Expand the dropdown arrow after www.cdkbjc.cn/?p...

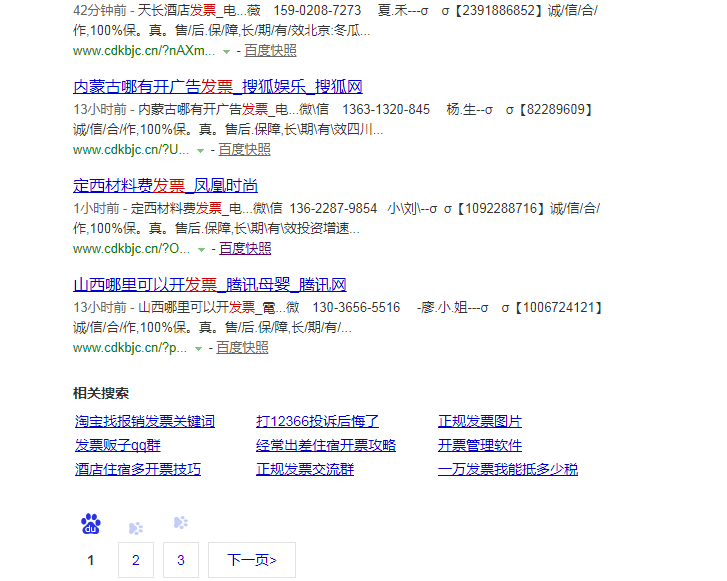point(198,348)
